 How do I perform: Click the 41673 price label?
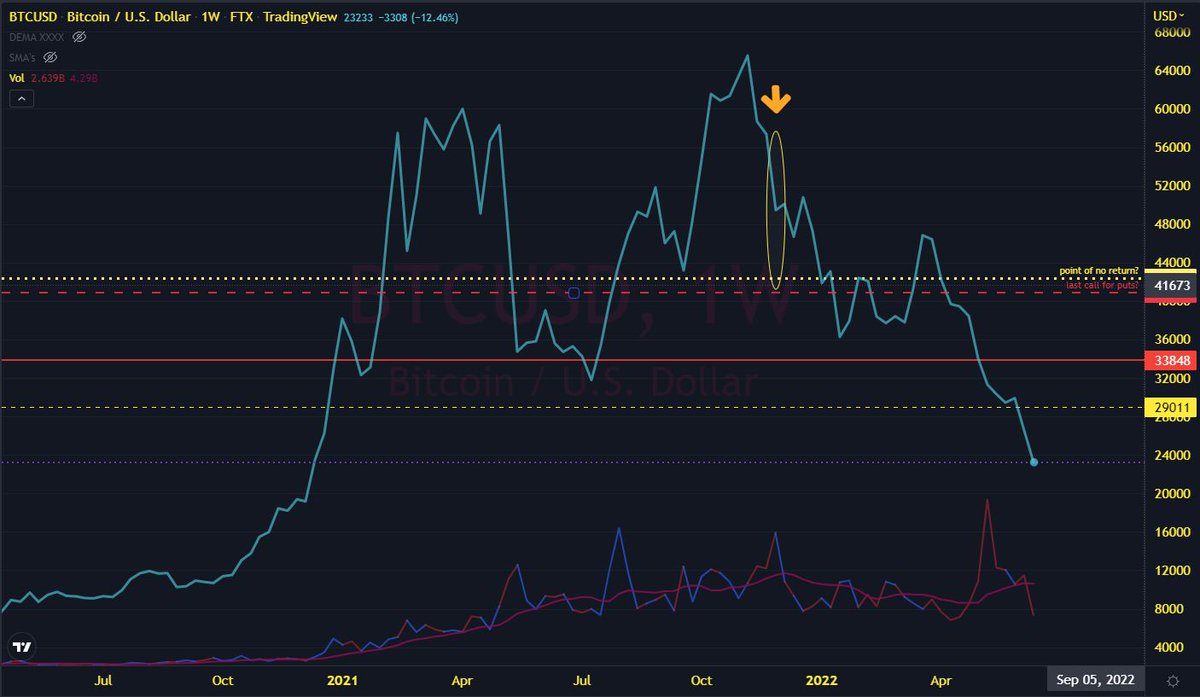click(1171, 285)
